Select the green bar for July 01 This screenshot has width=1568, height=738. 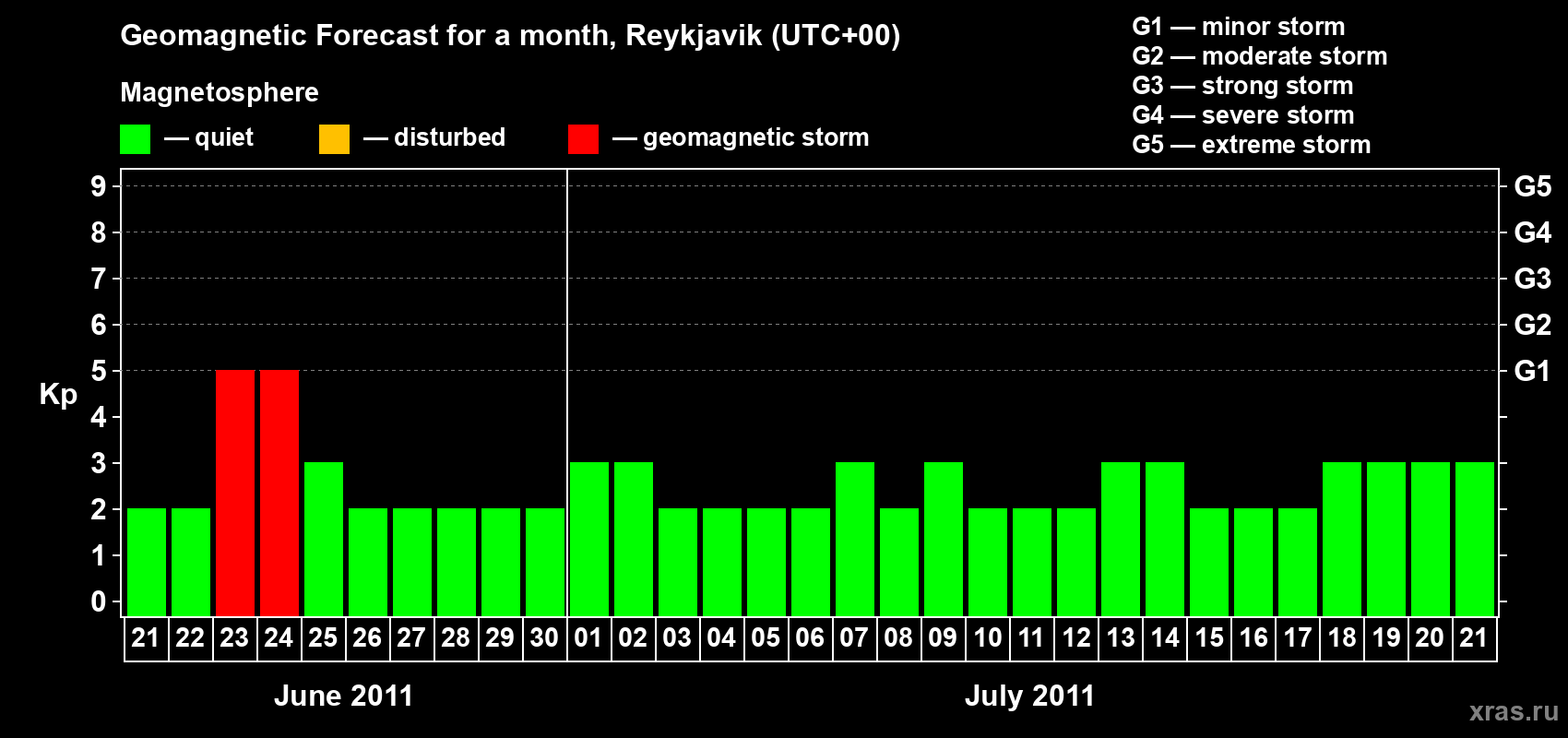tap(589, 539)
